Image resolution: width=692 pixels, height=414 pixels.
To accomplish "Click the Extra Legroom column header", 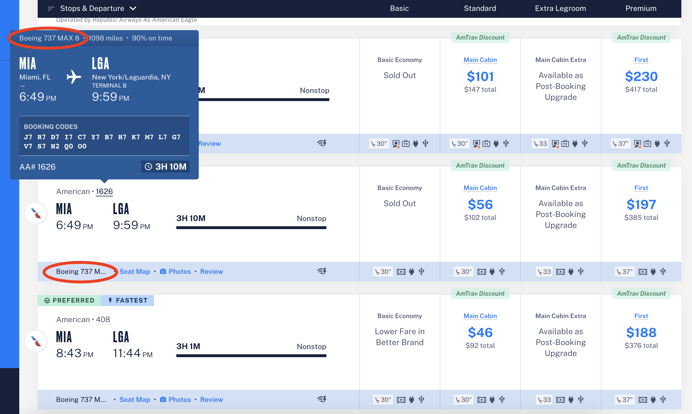I will click(560, 9).
